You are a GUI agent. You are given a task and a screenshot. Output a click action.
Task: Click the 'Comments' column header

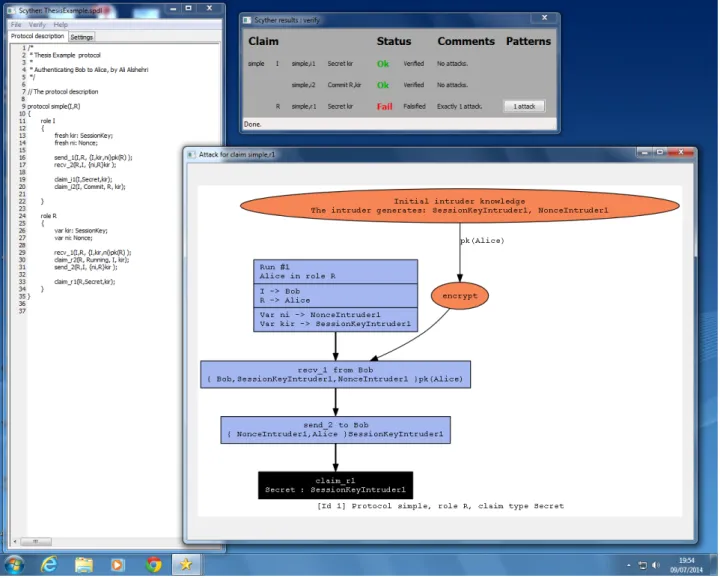pos(467,41)
